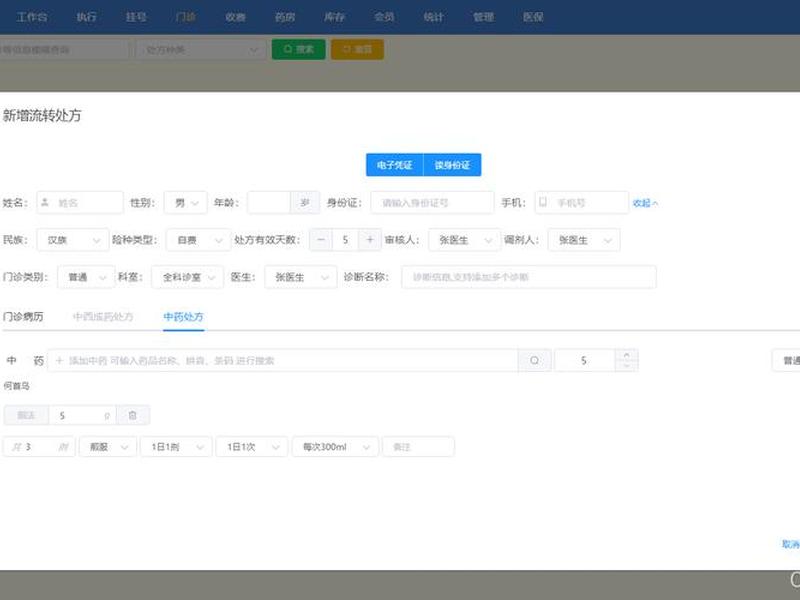Open the 执行 menu
The height and width of the screenshot is (600, 800).
click(x=86, y=17)
